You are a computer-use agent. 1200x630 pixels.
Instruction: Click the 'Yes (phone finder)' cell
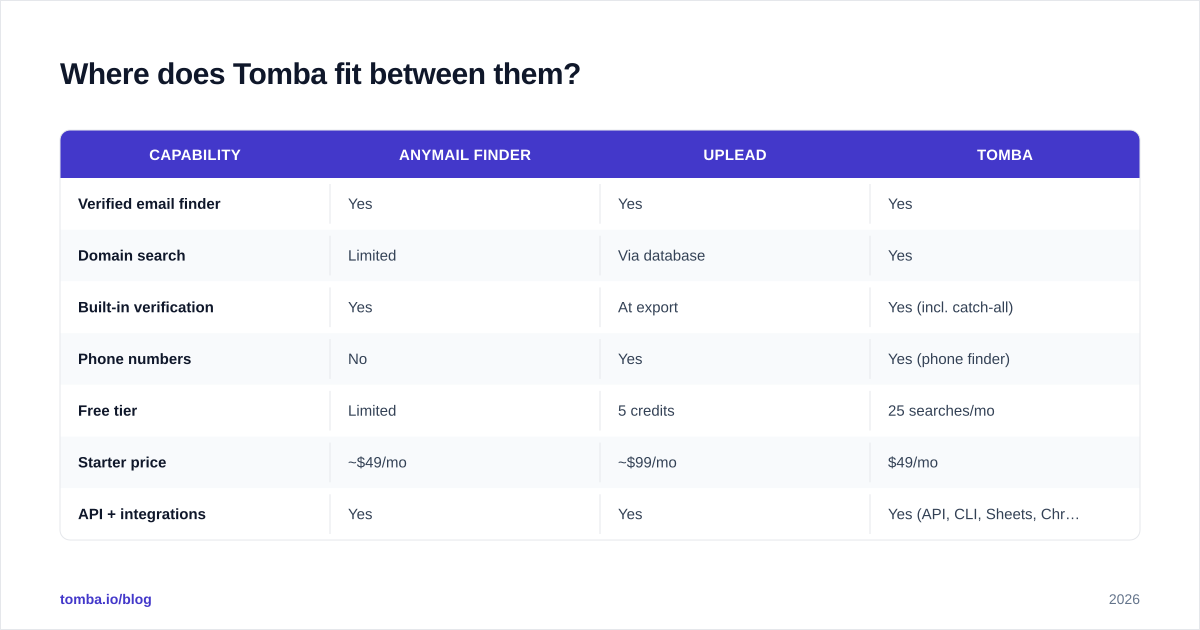[949, 359]
